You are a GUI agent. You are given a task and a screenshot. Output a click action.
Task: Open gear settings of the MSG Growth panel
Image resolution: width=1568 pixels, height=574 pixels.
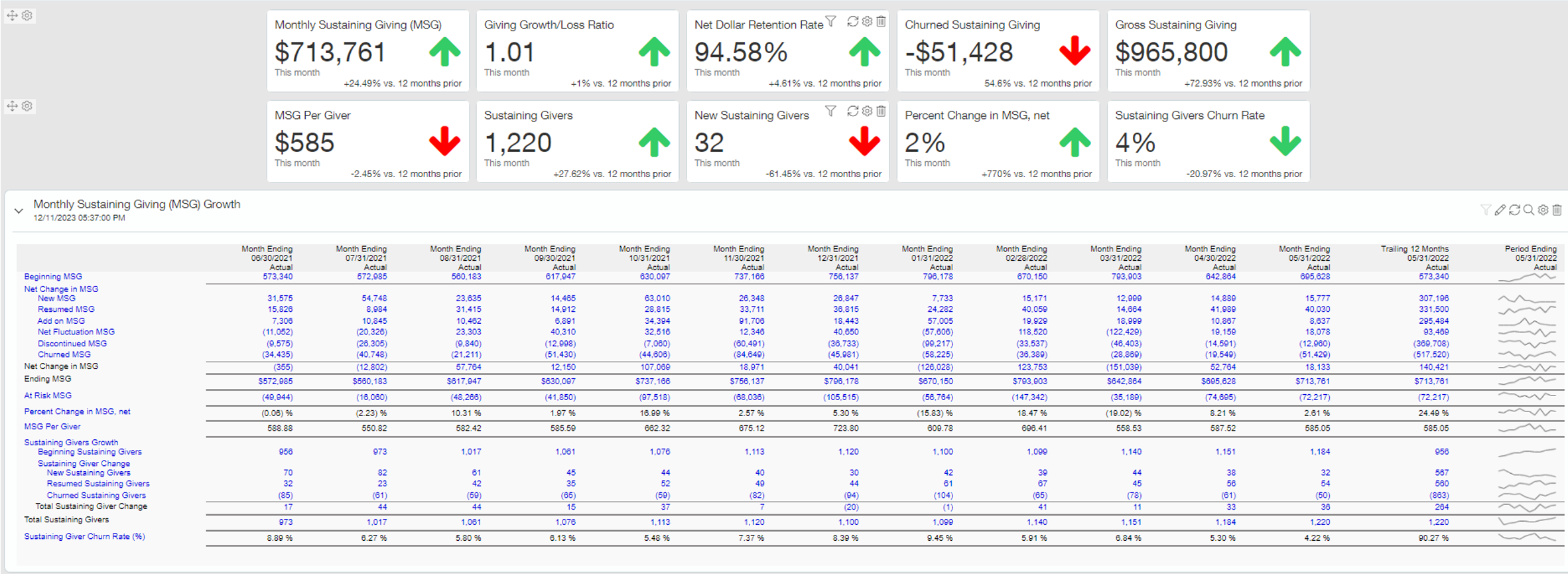click(x=1543, y=210)
